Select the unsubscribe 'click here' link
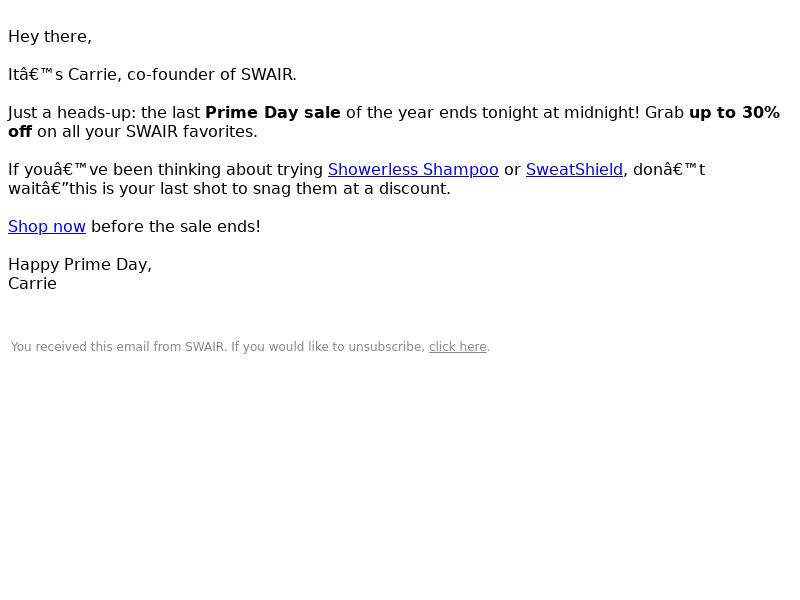 point(458,347)
